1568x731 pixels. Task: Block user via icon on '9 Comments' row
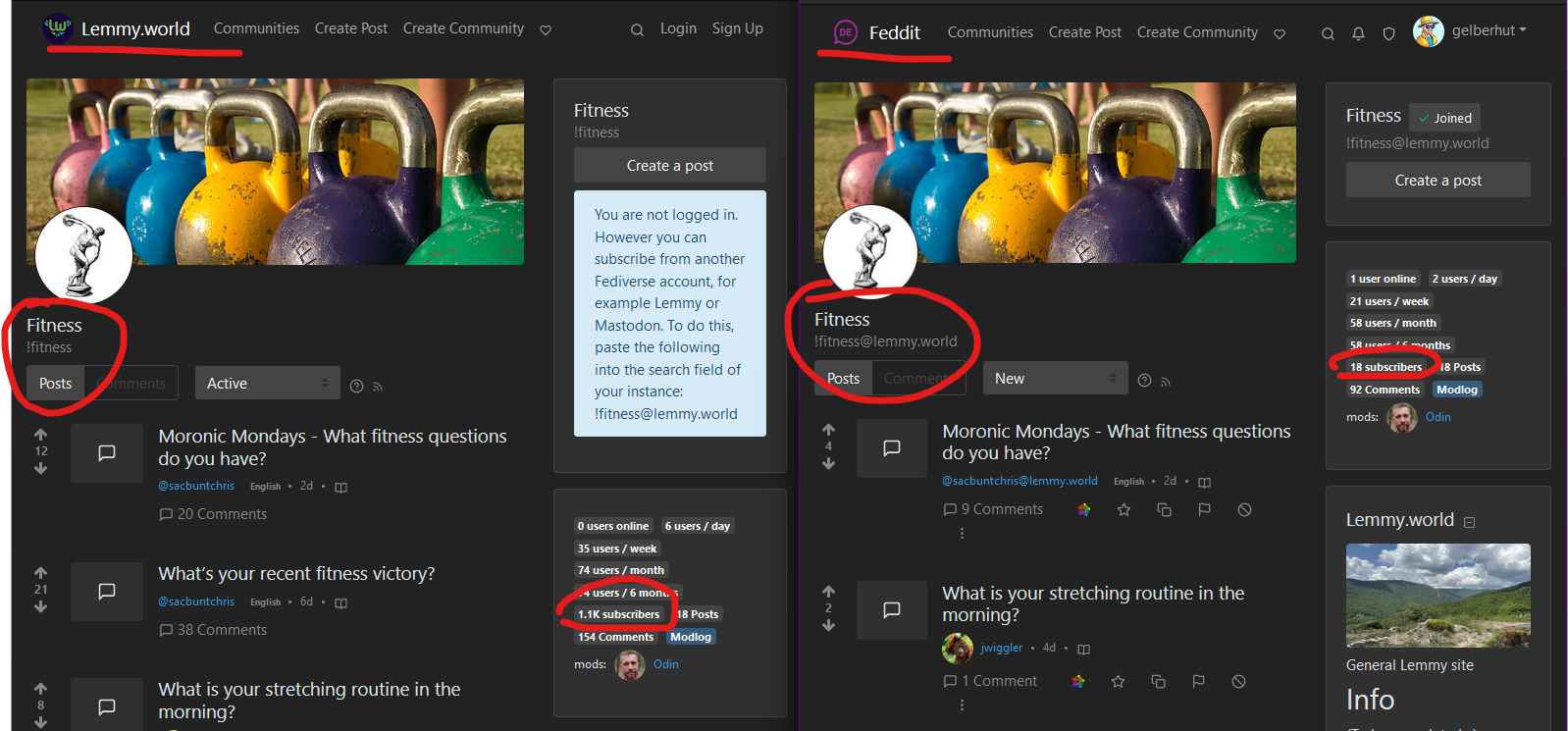[x=1244, y=509]
